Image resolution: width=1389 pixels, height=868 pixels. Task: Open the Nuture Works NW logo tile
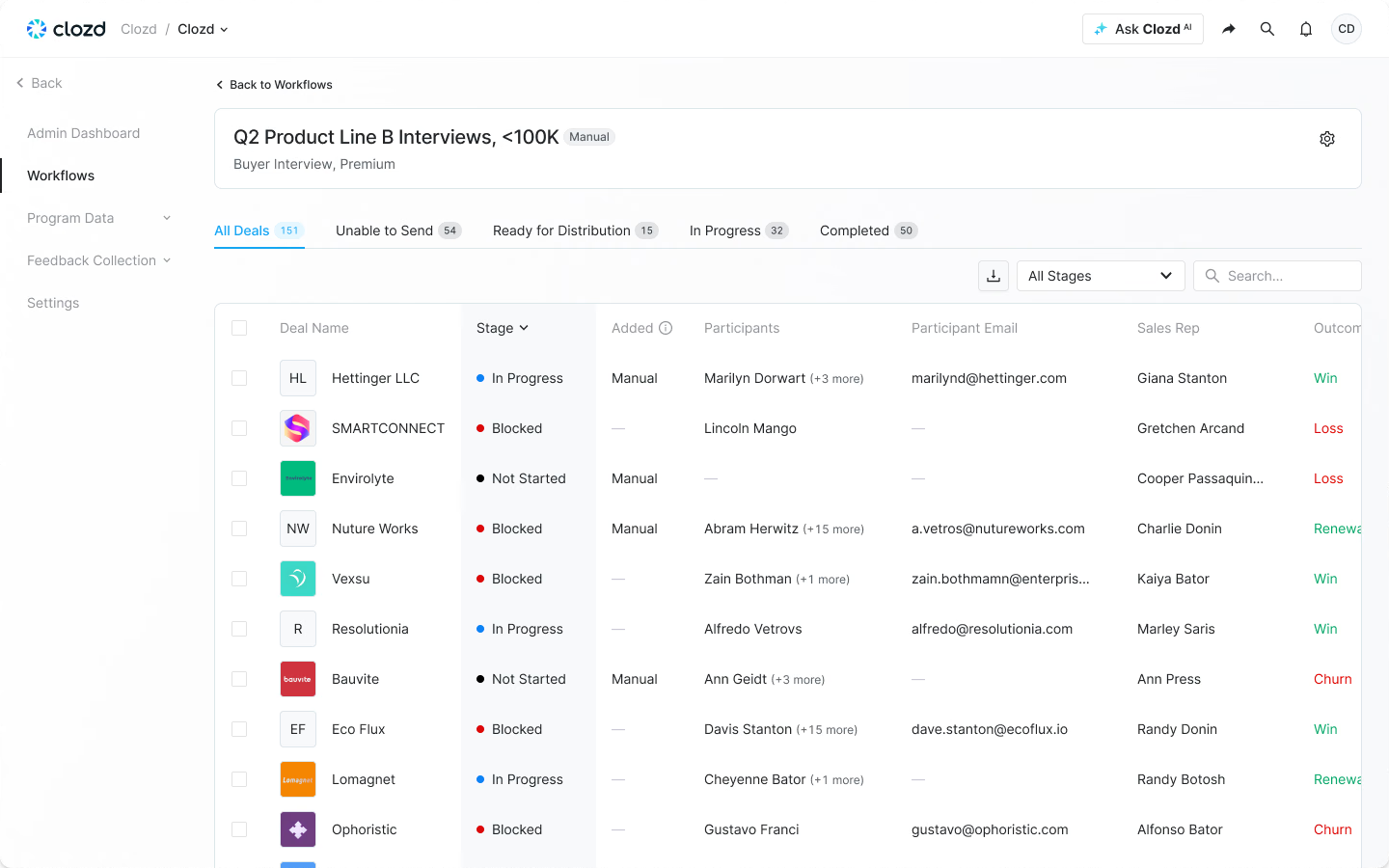pos(298,529)
